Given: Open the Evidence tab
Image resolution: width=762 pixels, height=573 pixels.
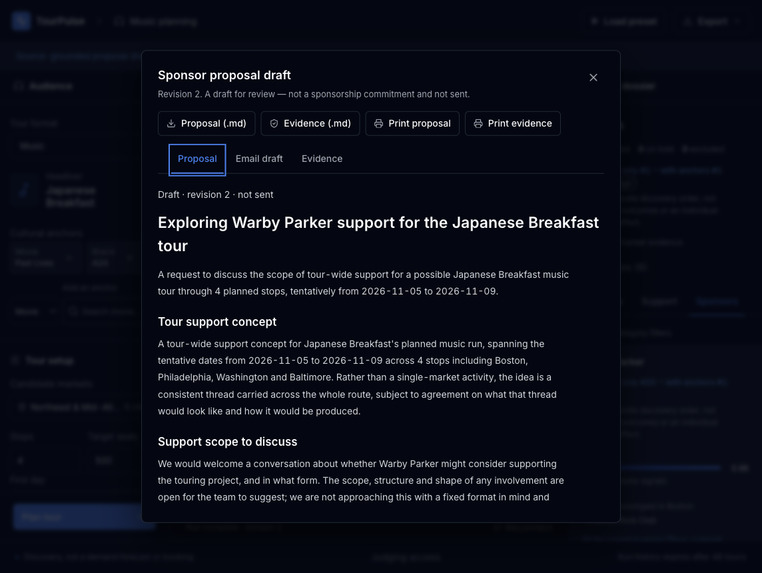Looking at the screenshot, I should point(322,159).
